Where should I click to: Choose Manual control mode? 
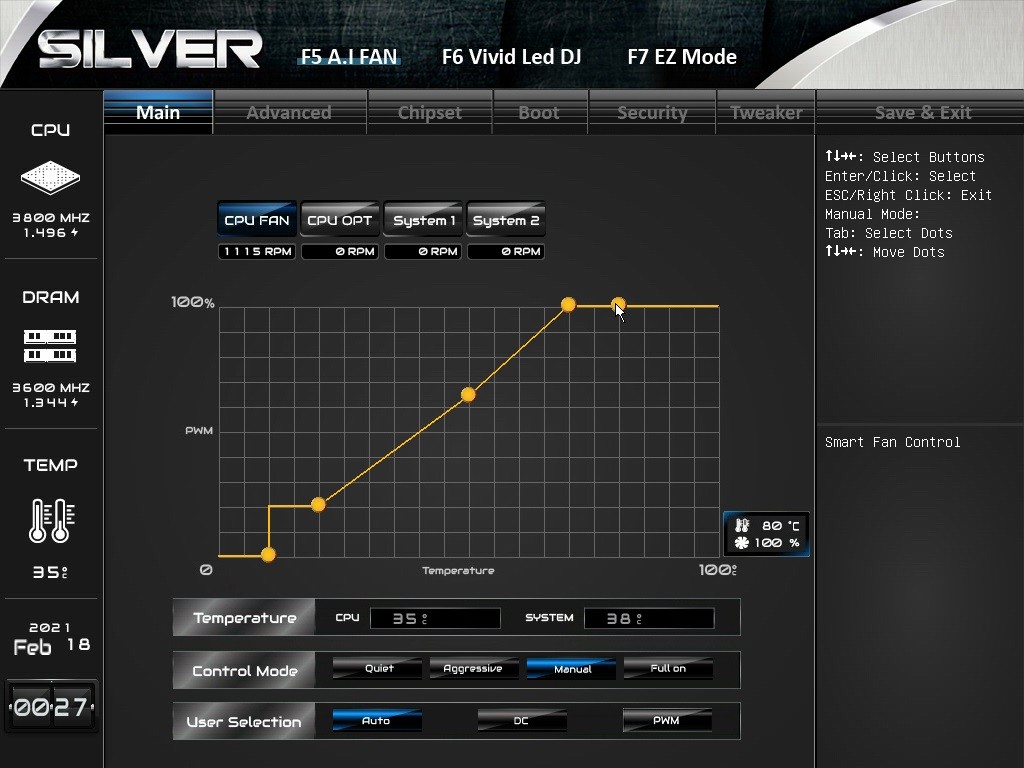[571, 669]
